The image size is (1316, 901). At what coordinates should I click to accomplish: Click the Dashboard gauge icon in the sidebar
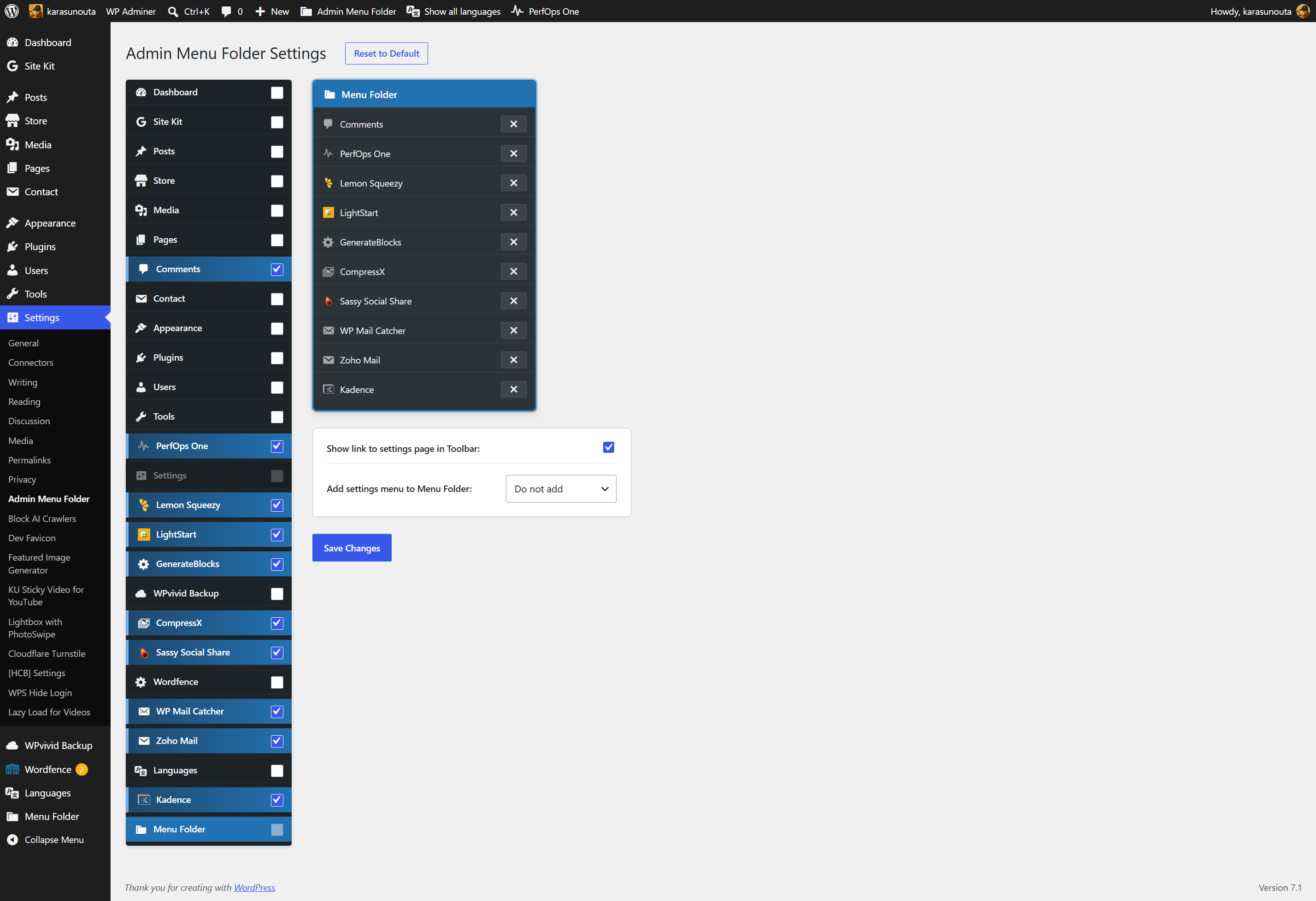coord(12,42)
